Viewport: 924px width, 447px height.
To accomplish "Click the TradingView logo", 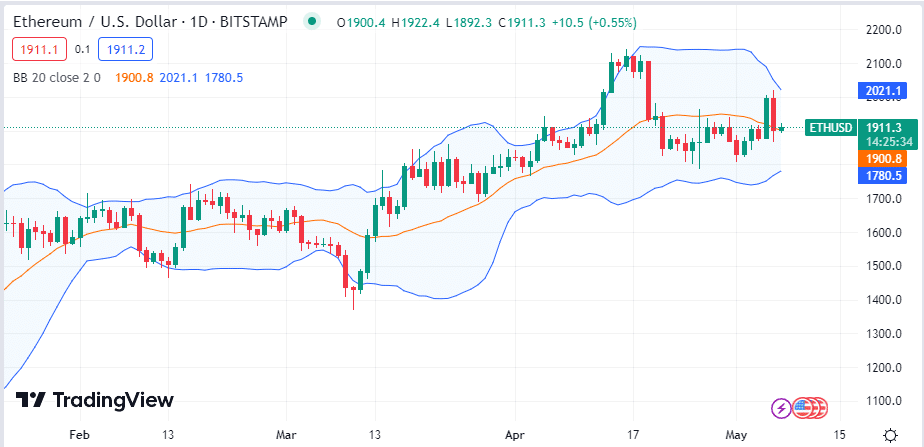I will [x=94, y=400].
